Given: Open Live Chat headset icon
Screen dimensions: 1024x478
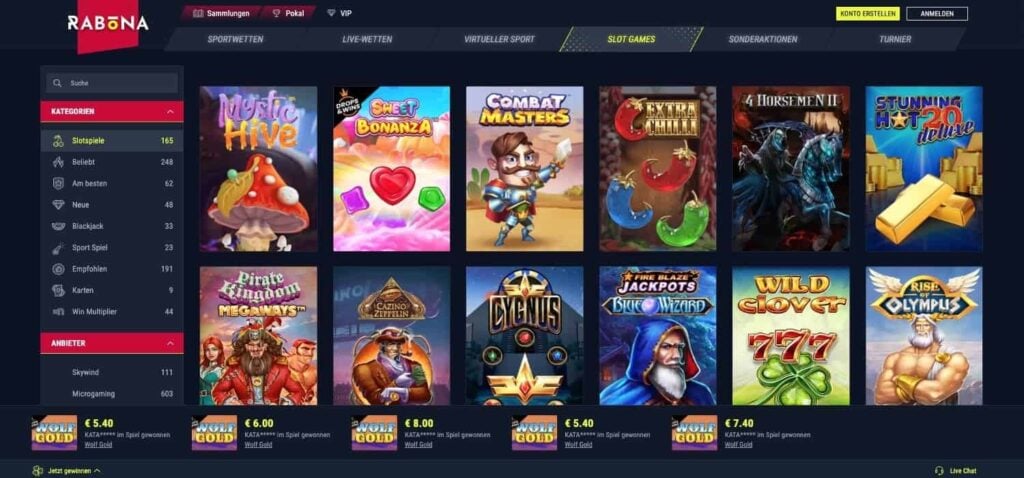Looking at the screenshot, I should 939,471.
